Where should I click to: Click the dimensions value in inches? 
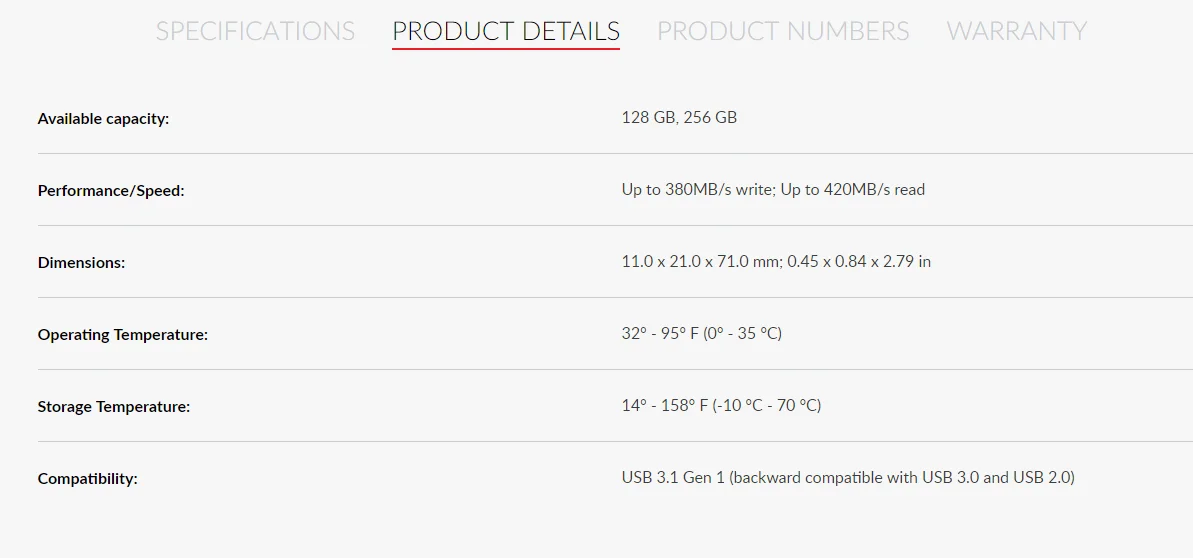point(859,262)
